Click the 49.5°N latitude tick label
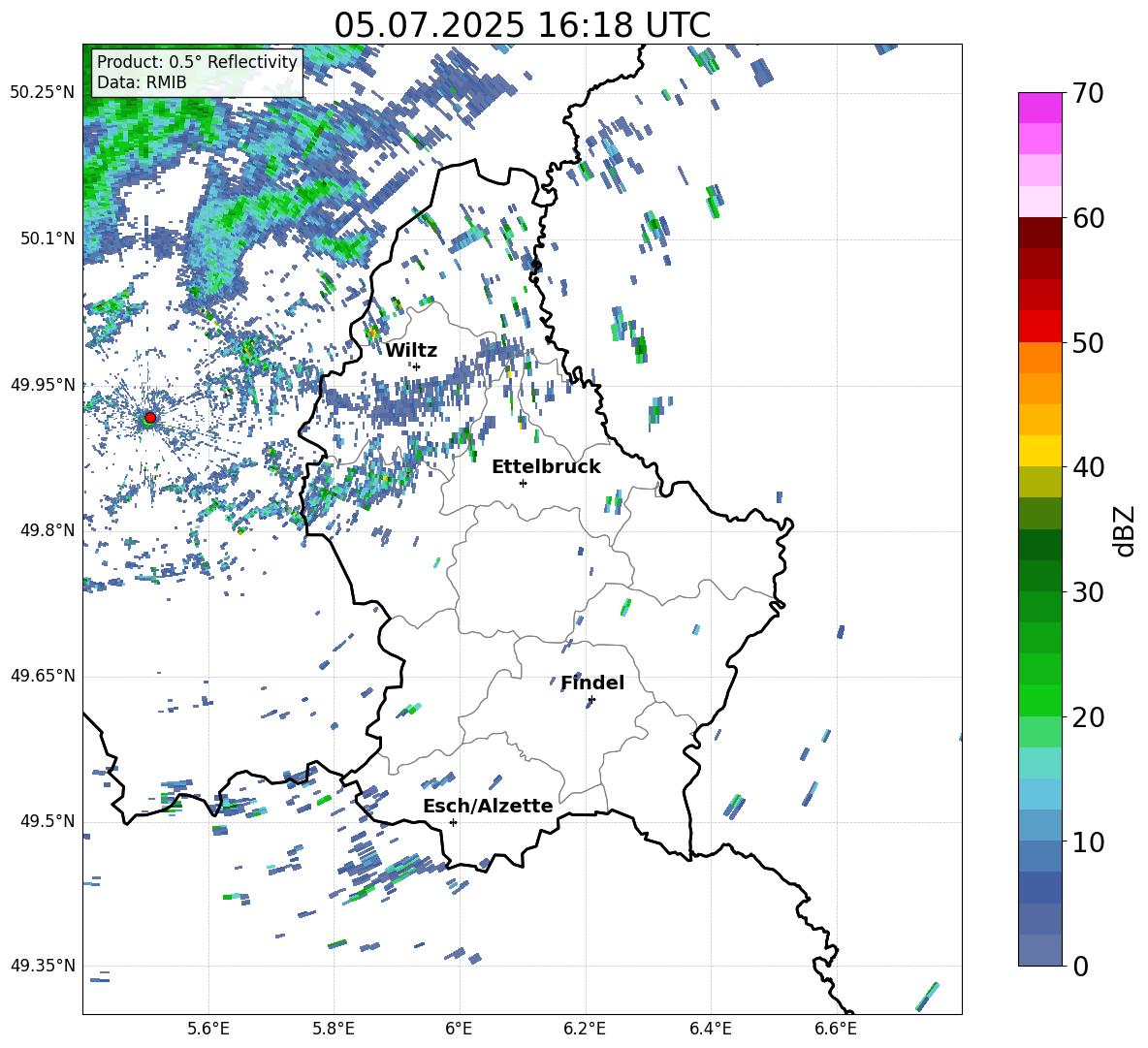Viewport: 1148px width, 1048px height. [48, 821]
